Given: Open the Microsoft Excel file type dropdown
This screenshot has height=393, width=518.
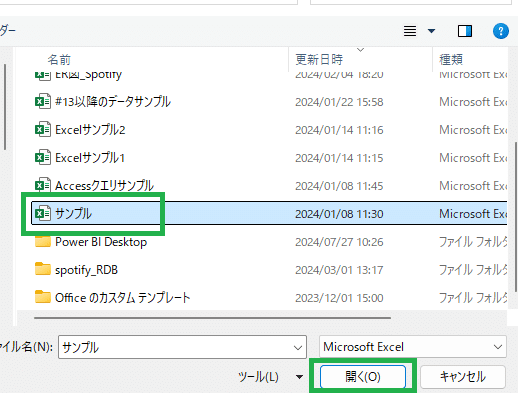Looking at the screenshot, I should [413, 347].
